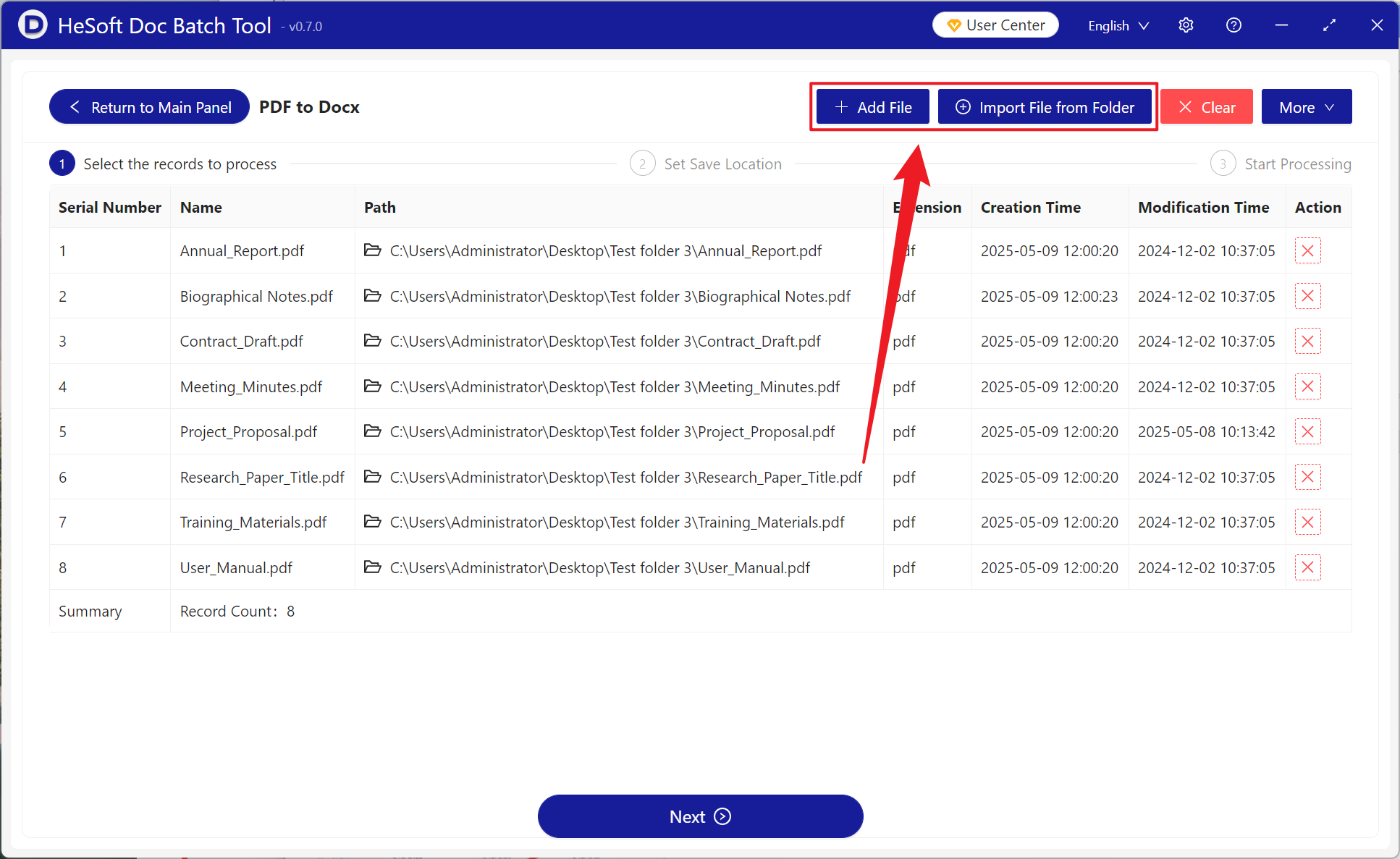Viewport: 1400px width, 859px height.
Task: Open folder icon for Biographical Notes.pdf path
Action: (372, 296)
